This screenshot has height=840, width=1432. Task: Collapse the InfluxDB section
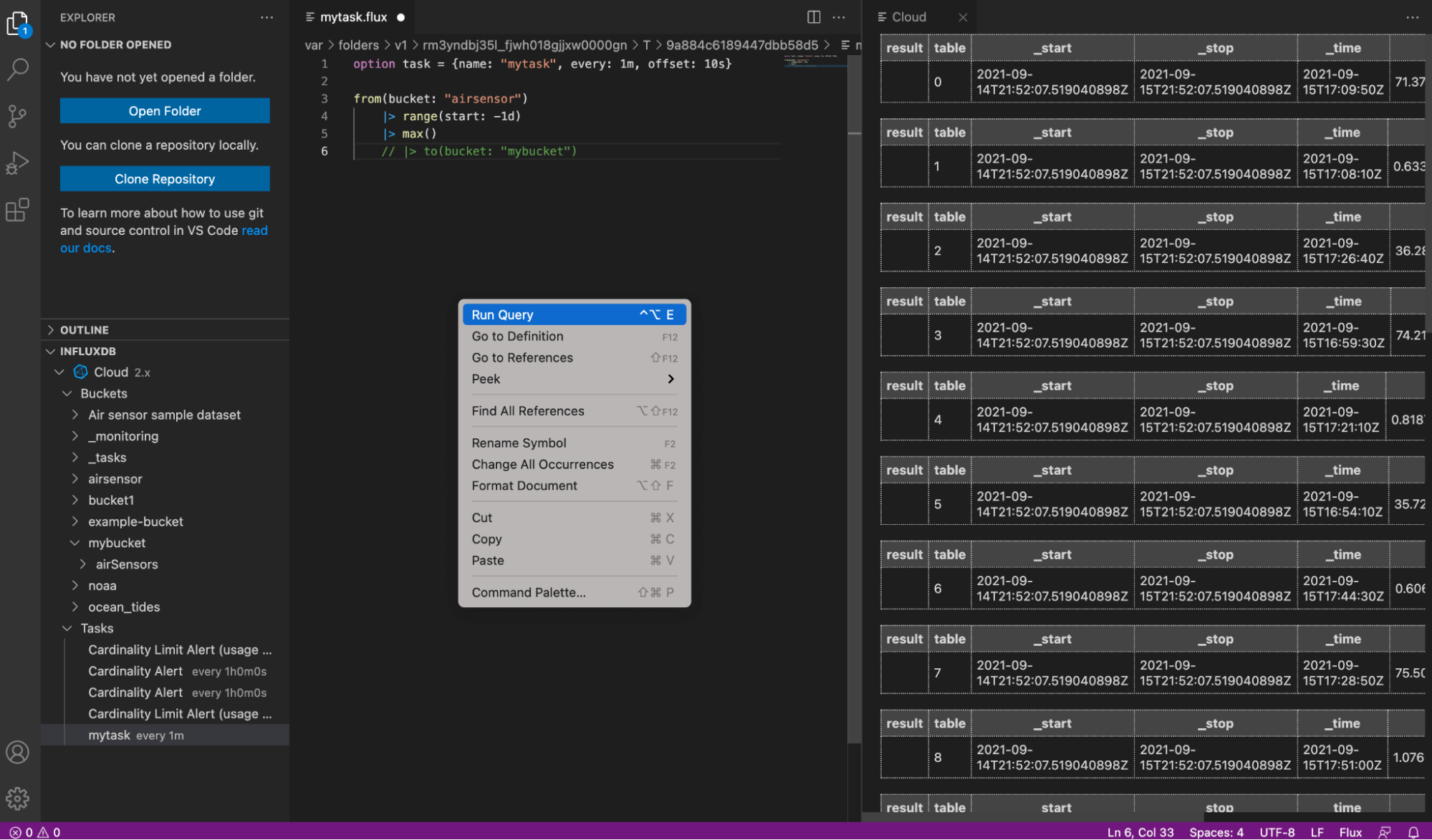click(x=50, y=352)
